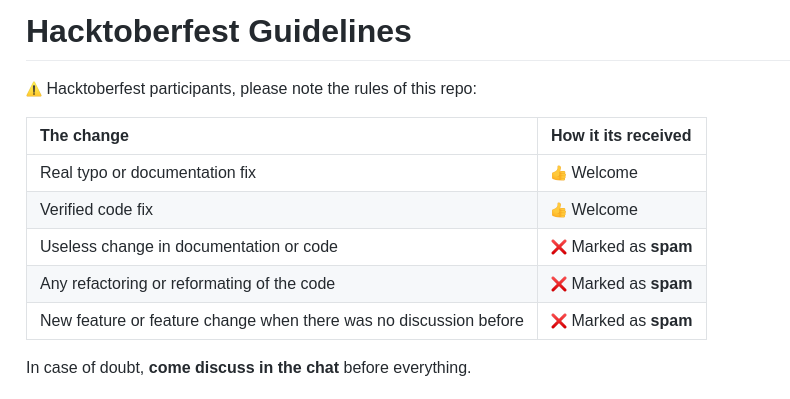The width and height of the screenshot is (790, 399).
Task: Click 'How it its received' column header
Action: 621,136
